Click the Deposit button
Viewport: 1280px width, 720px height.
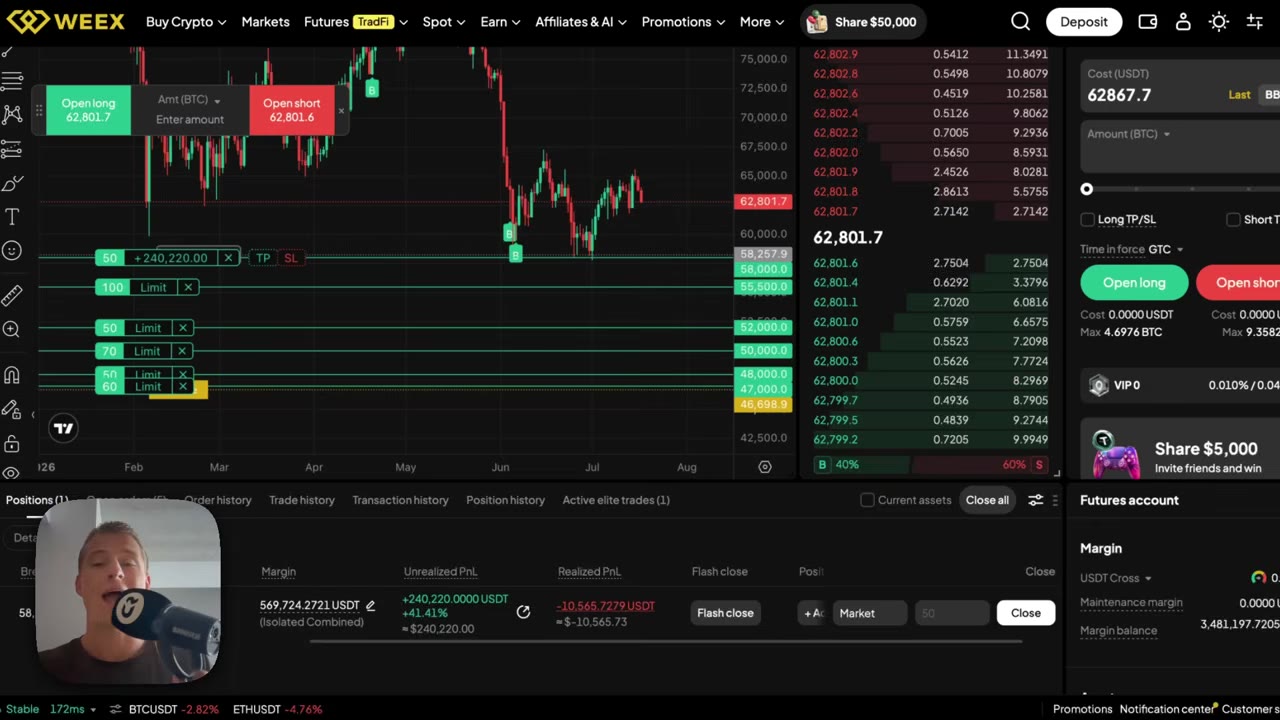tap(1084, 21)
